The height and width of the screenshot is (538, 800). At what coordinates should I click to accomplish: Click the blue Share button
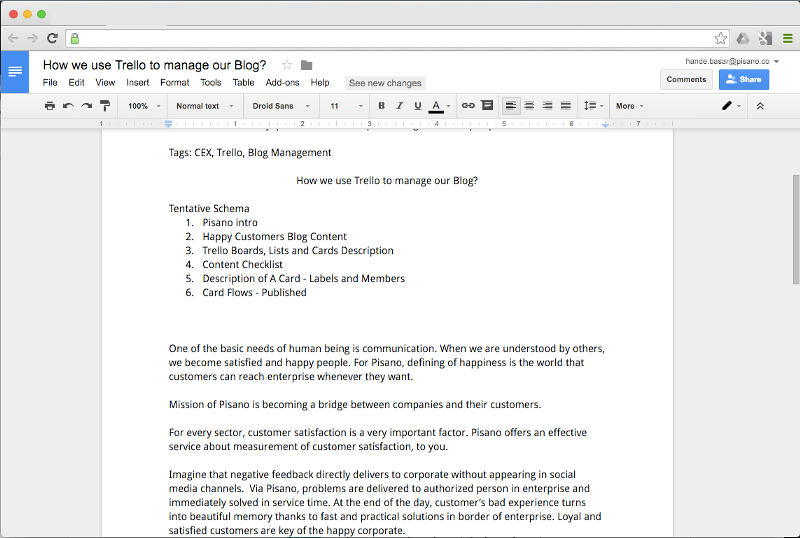744,80
